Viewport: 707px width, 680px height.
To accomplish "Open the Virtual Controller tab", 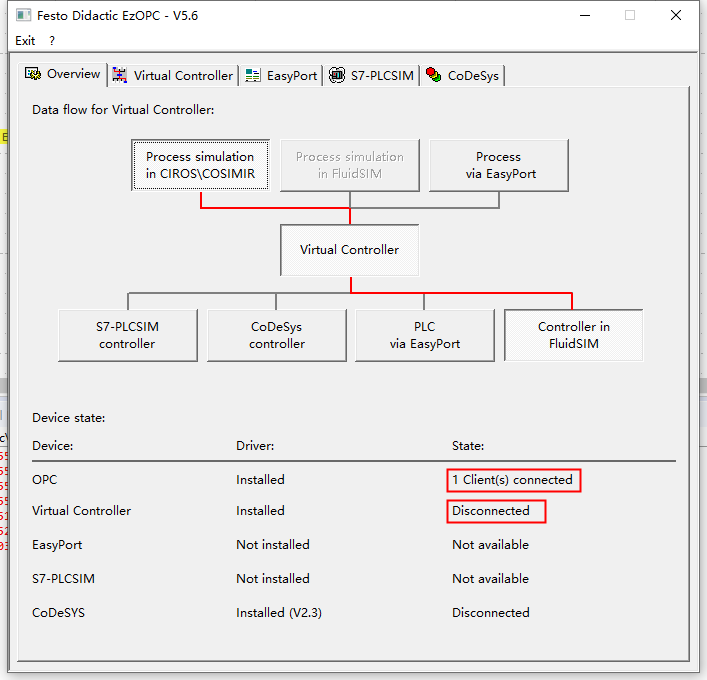I will (173, 75).
